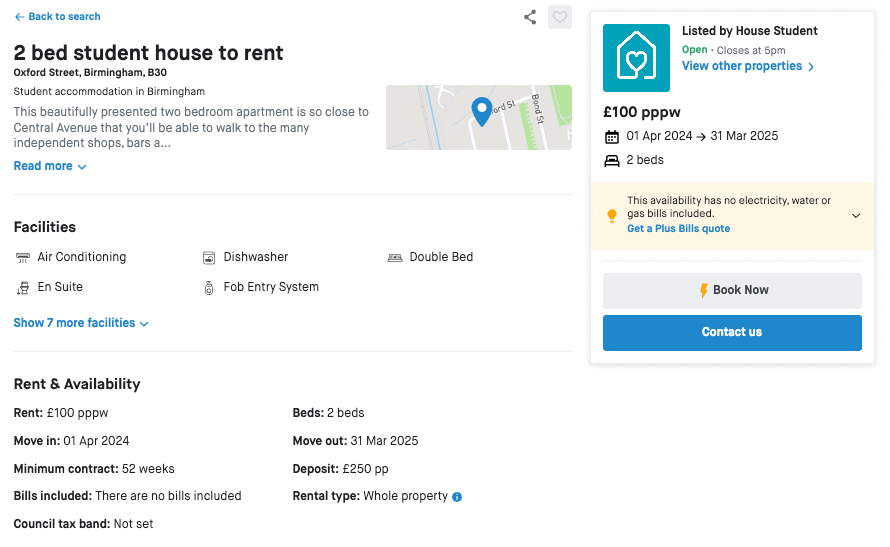Expand the Read more description
The width and height of the screenshot is (890, 547).
[50, 167]
